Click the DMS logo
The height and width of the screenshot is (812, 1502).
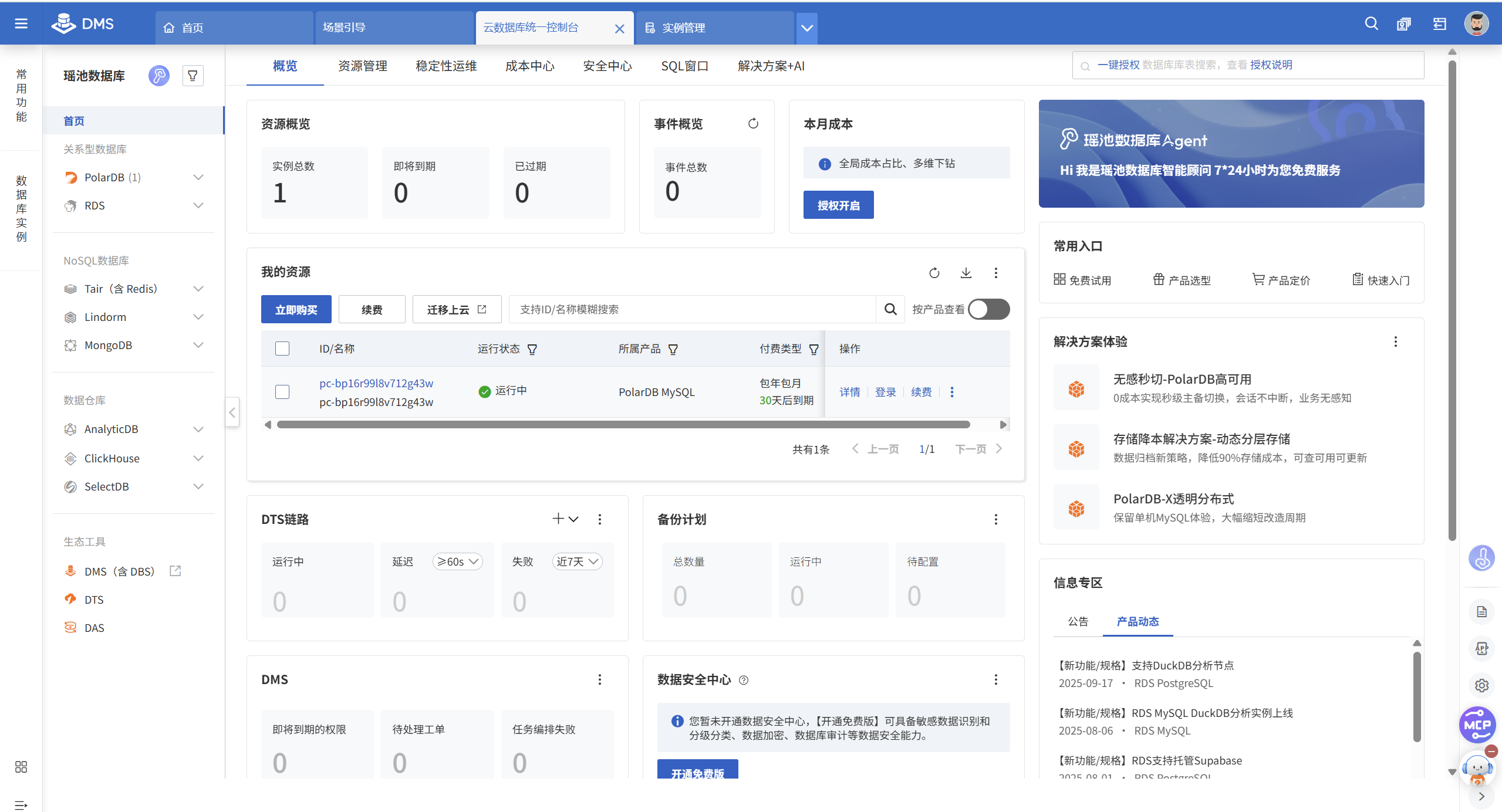(83, 23)
